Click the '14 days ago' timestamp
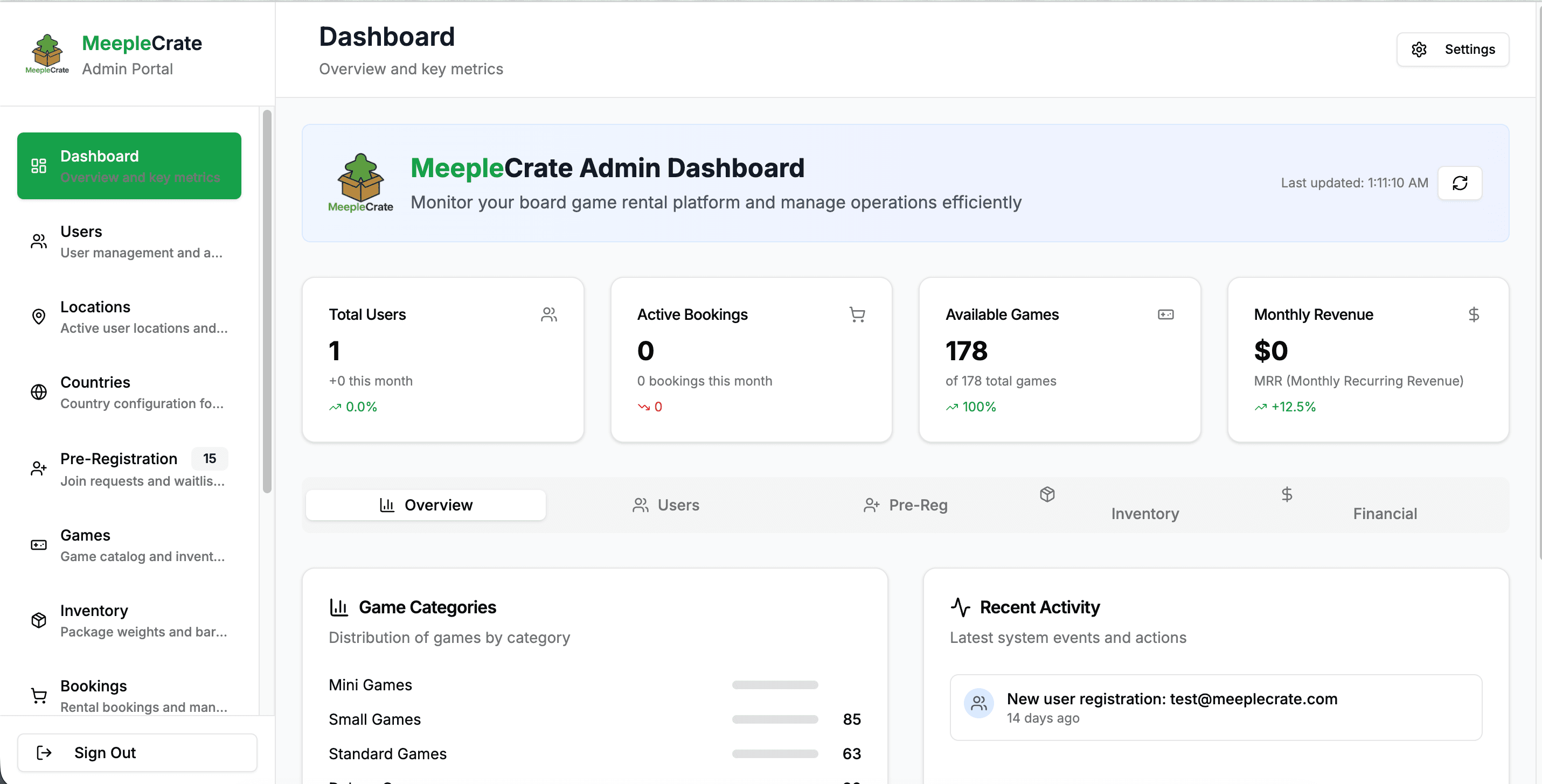 pos(1044,718)
